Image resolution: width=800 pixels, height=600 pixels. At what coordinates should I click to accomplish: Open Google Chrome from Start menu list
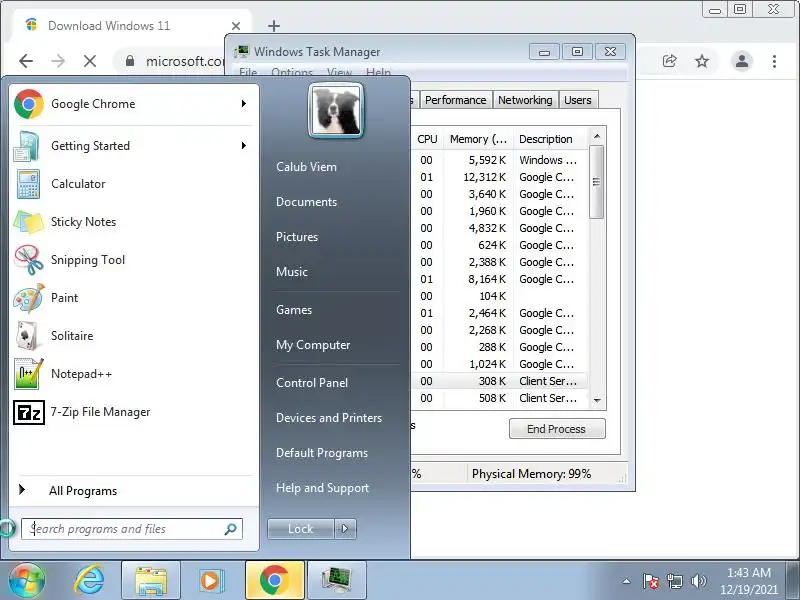click(133, 104)
